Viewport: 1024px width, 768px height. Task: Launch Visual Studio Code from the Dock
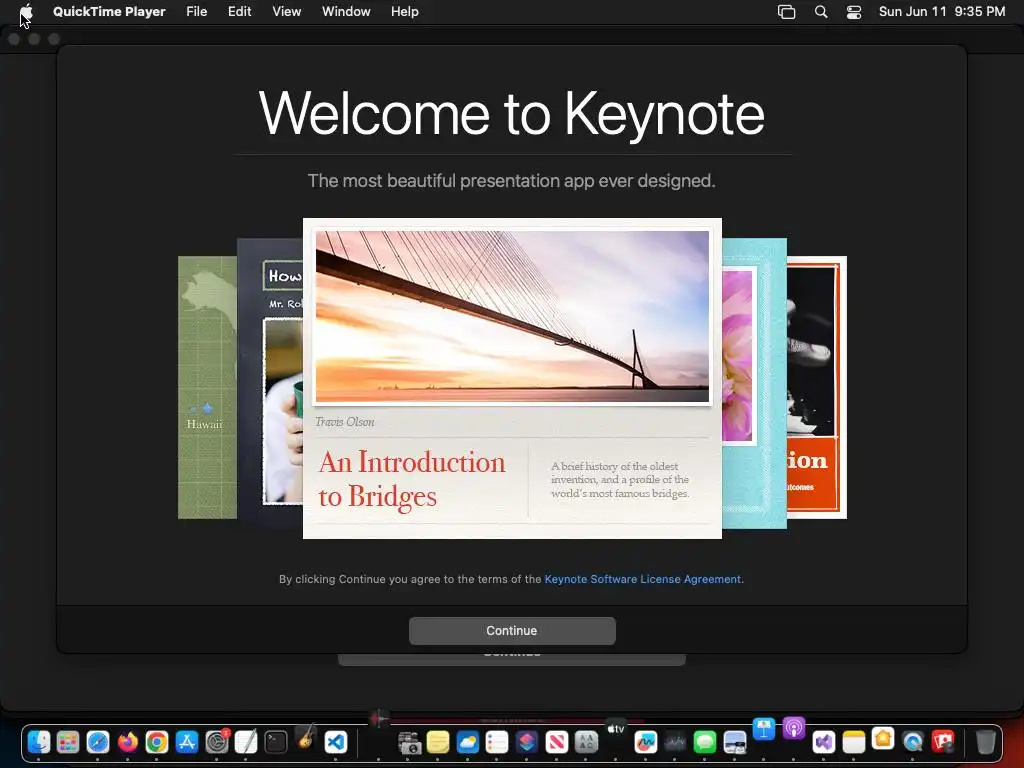click(x=336, y=742)
